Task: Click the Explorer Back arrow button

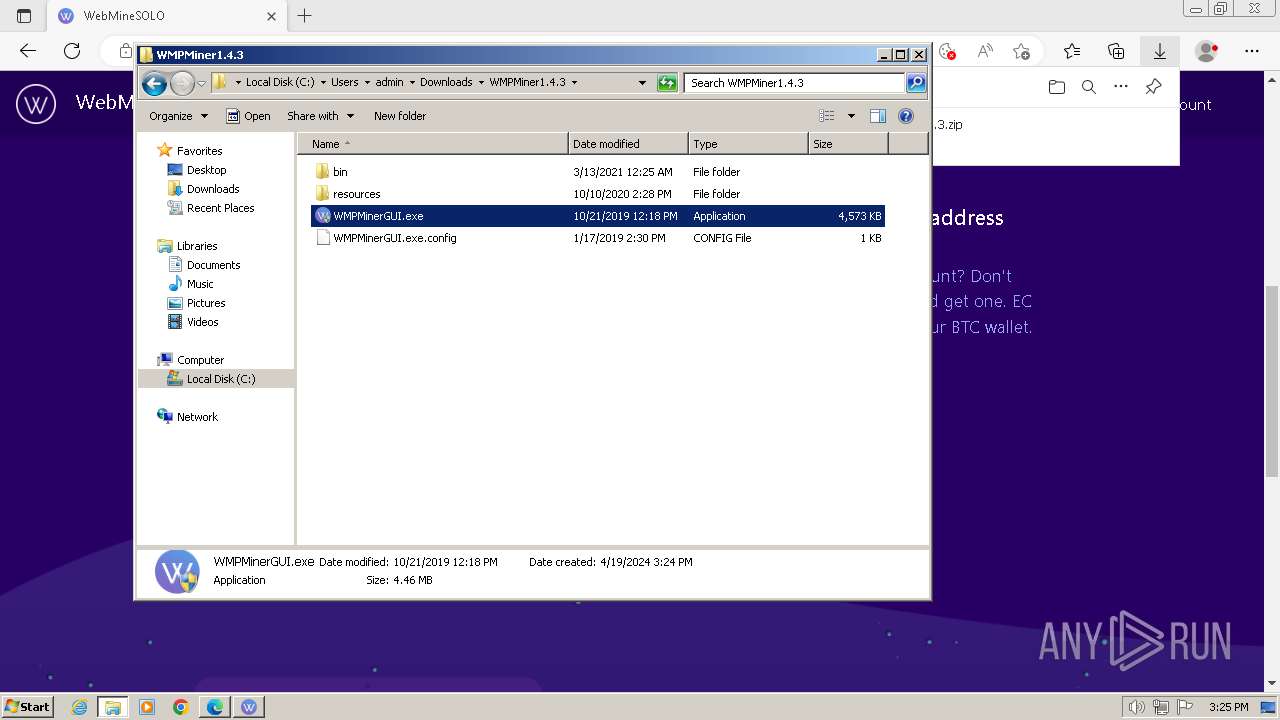Action: click(154, 83)
